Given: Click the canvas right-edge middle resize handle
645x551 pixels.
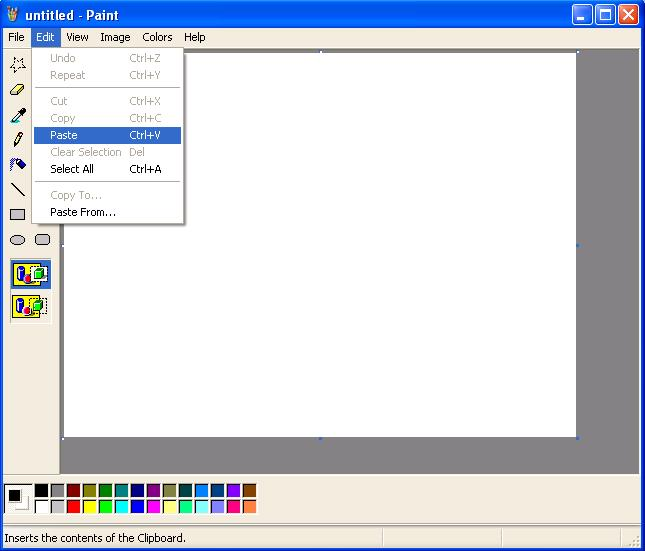Looking at the screenshot, I should click(578, 246).
